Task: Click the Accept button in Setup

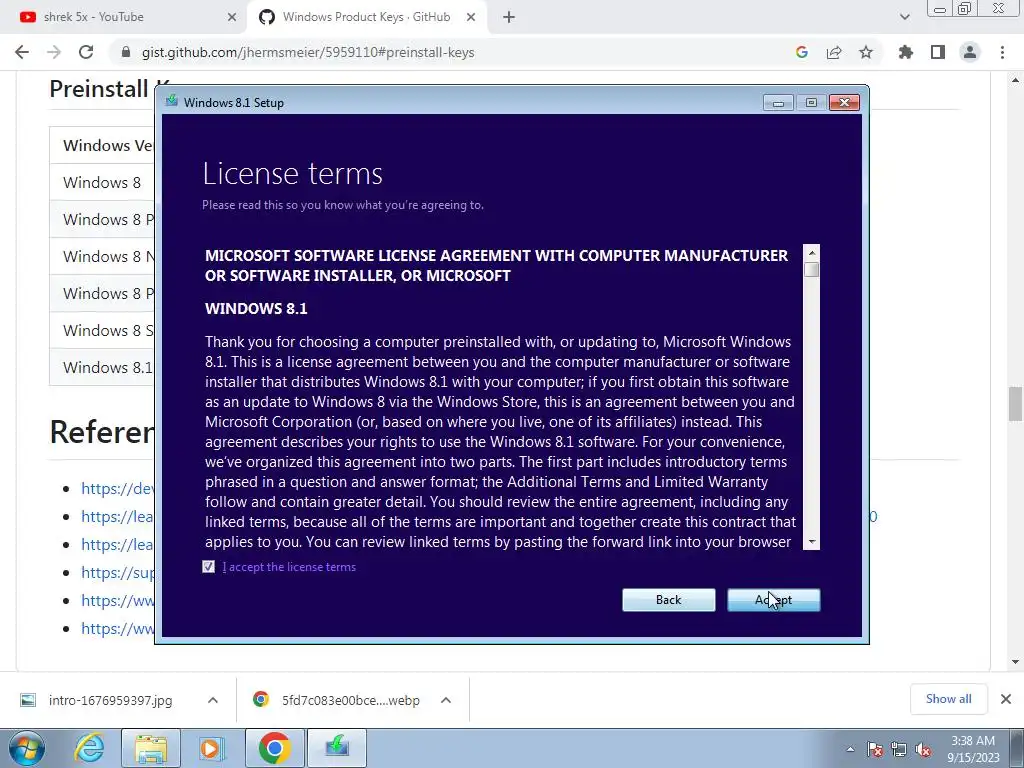Action: (x=774, y=600)
